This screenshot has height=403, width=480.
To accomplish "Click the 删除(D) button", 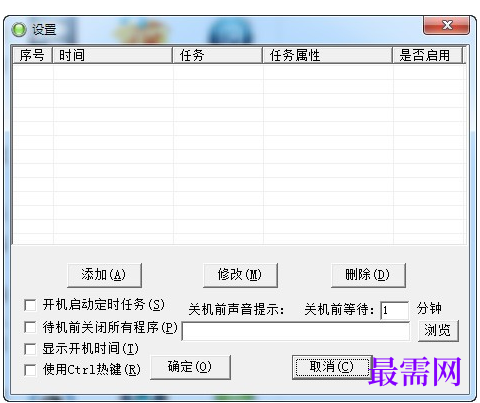I will (x=368, y=275).
